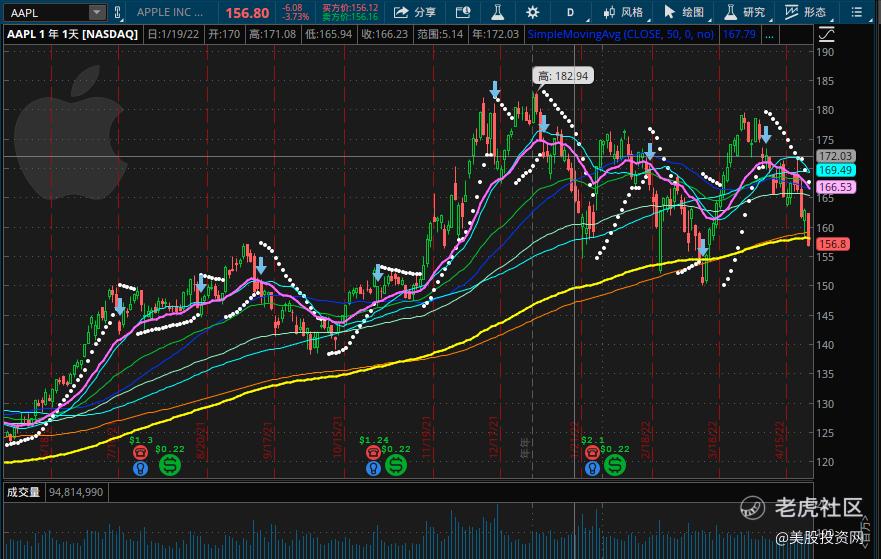Click the pink 166.53 price axis bubble

pyautogui.click(x=835, y=187)
